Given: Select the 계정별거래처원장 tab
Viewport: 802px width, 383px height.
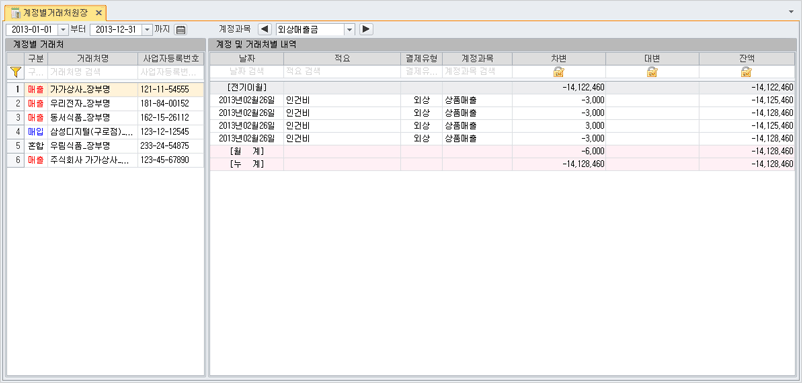Looking at the screenshot, I should 55,12.
